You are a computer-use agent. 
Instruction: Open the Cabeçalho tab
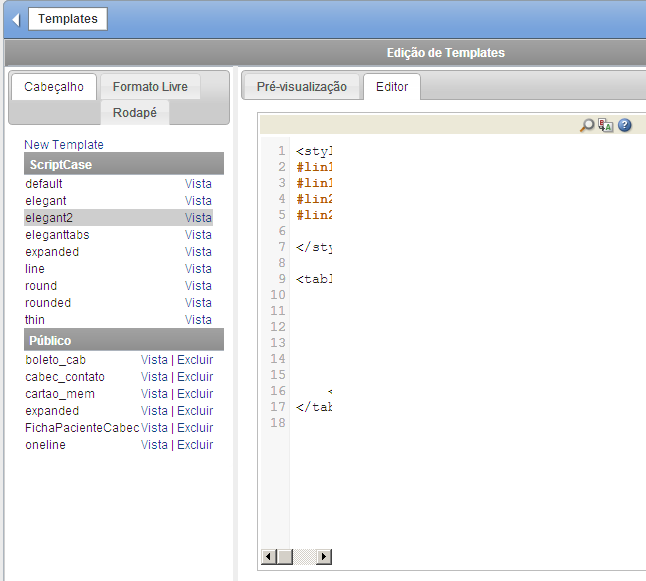(54, 87)
